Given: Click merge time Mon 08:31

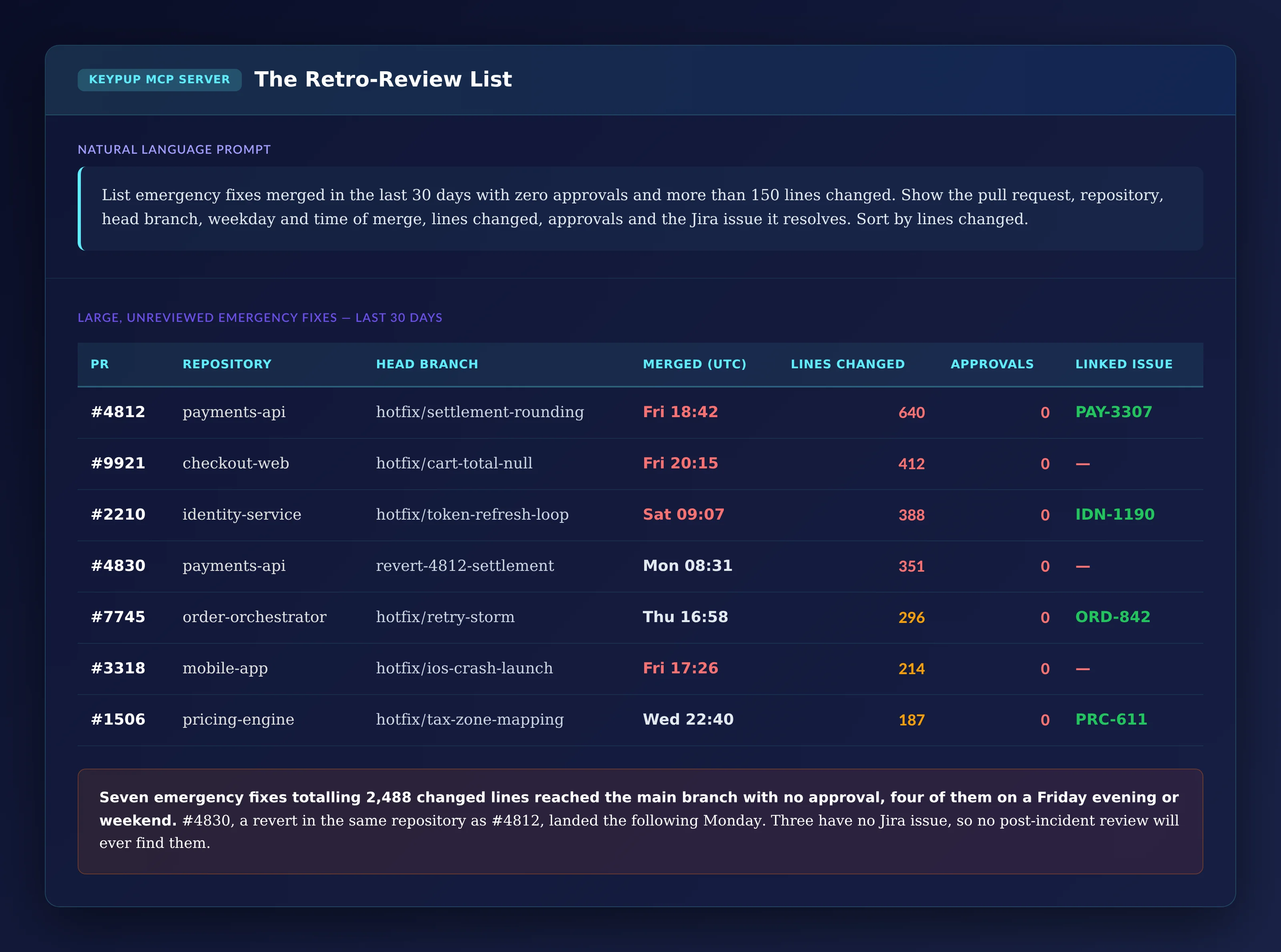Looking at the screenshot, I should [x=687, y=566].
